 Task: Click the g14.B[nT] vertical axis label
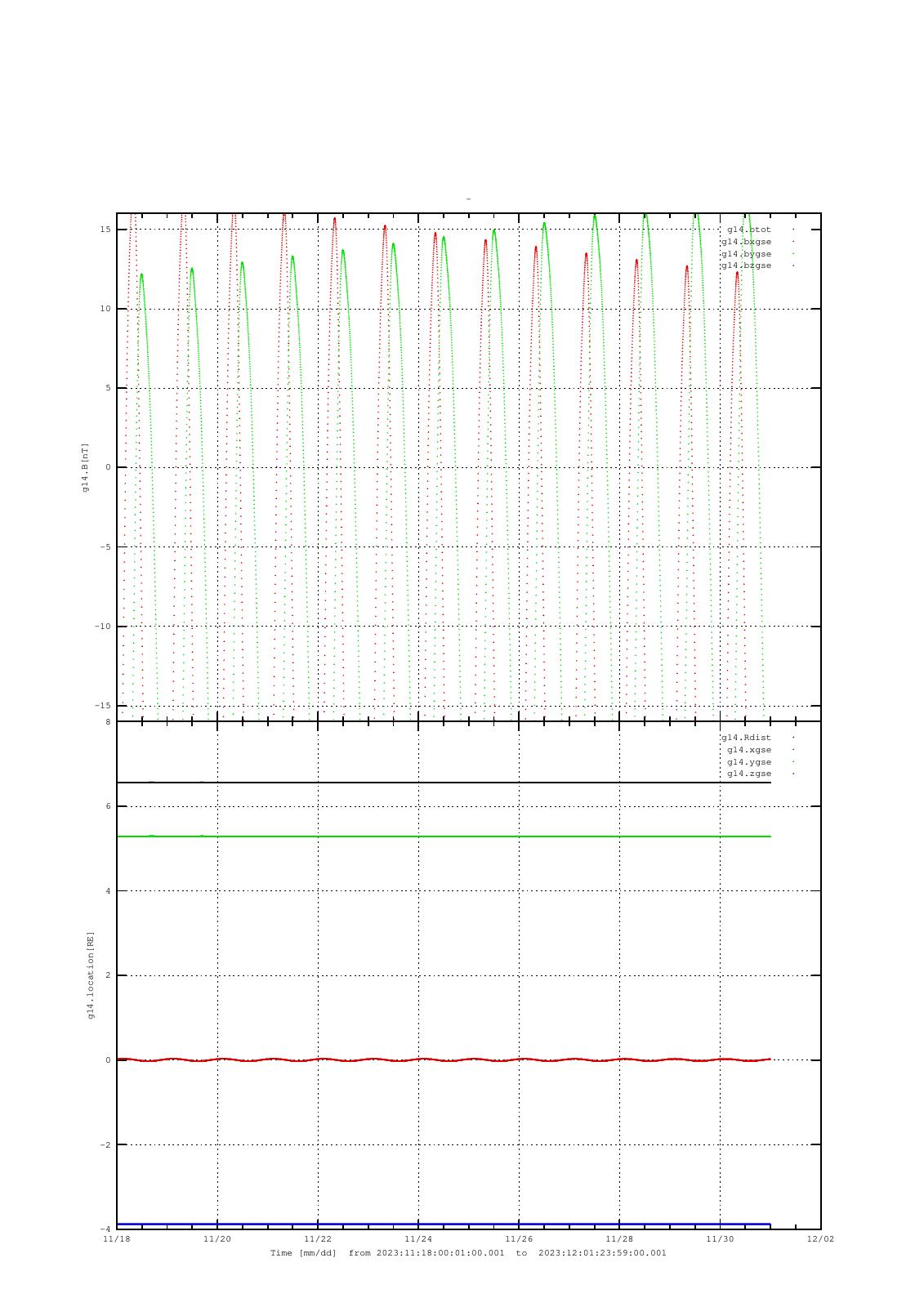click(x=85, y=467)
